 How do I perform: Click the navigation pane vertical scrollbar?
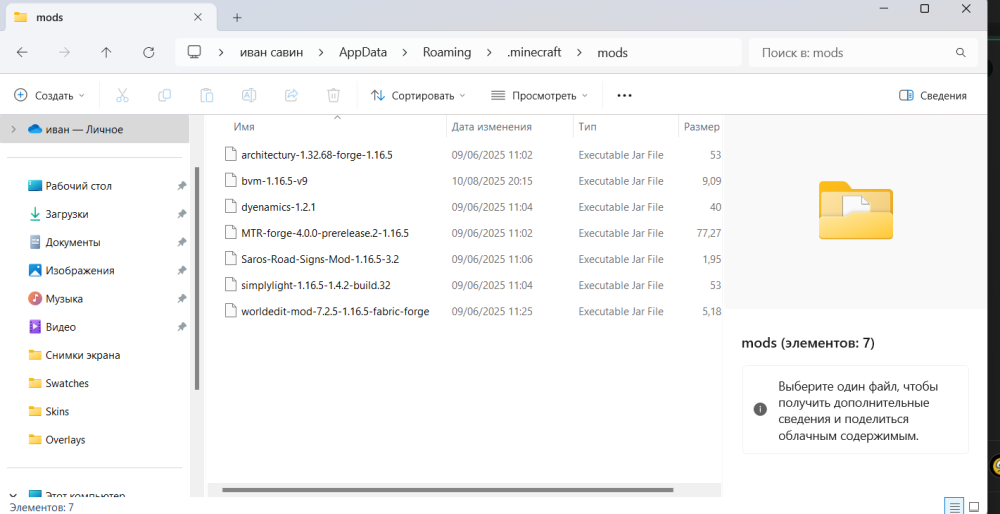197,279
